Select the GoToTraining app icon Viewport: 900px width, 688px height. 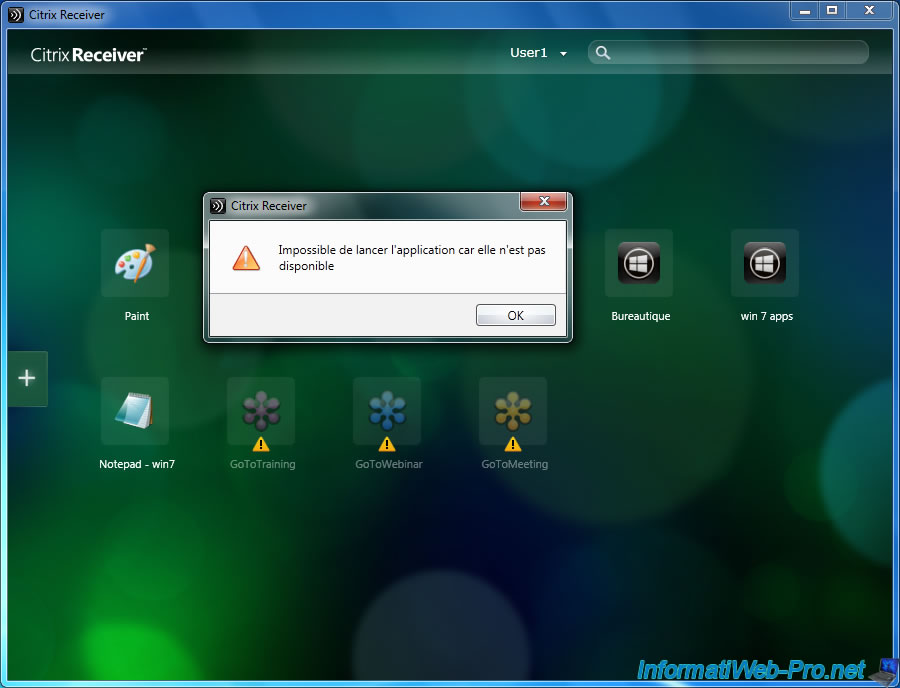click(261, 411)
